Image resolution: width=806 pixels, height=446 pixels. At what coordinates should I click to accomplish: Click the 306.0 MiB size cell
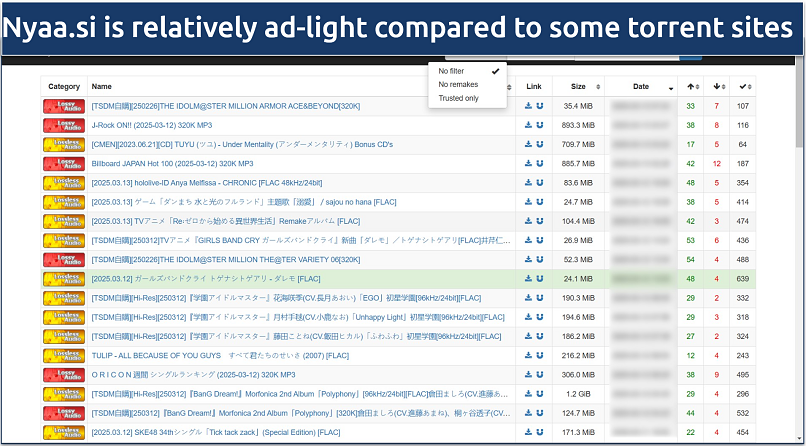[578, 375]
